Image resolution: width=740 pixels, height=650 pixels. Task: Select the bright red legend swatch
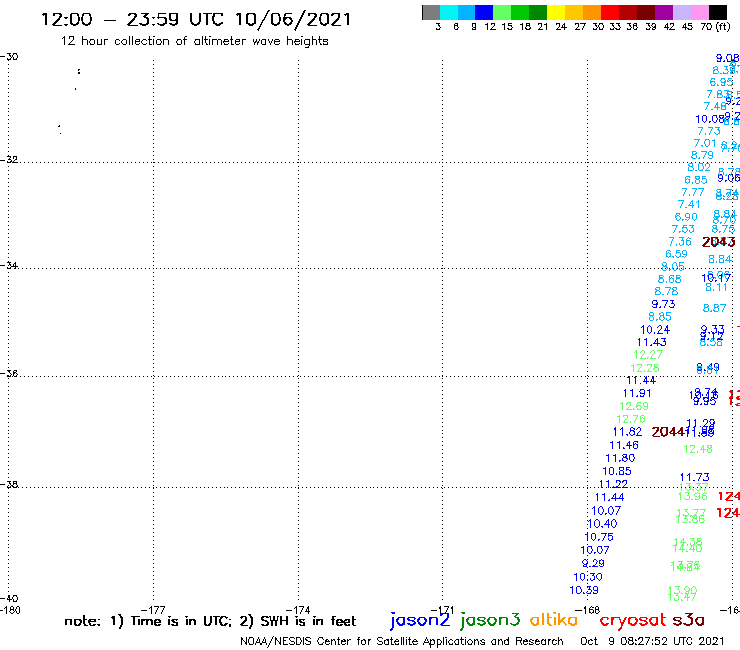pos(610,12)
